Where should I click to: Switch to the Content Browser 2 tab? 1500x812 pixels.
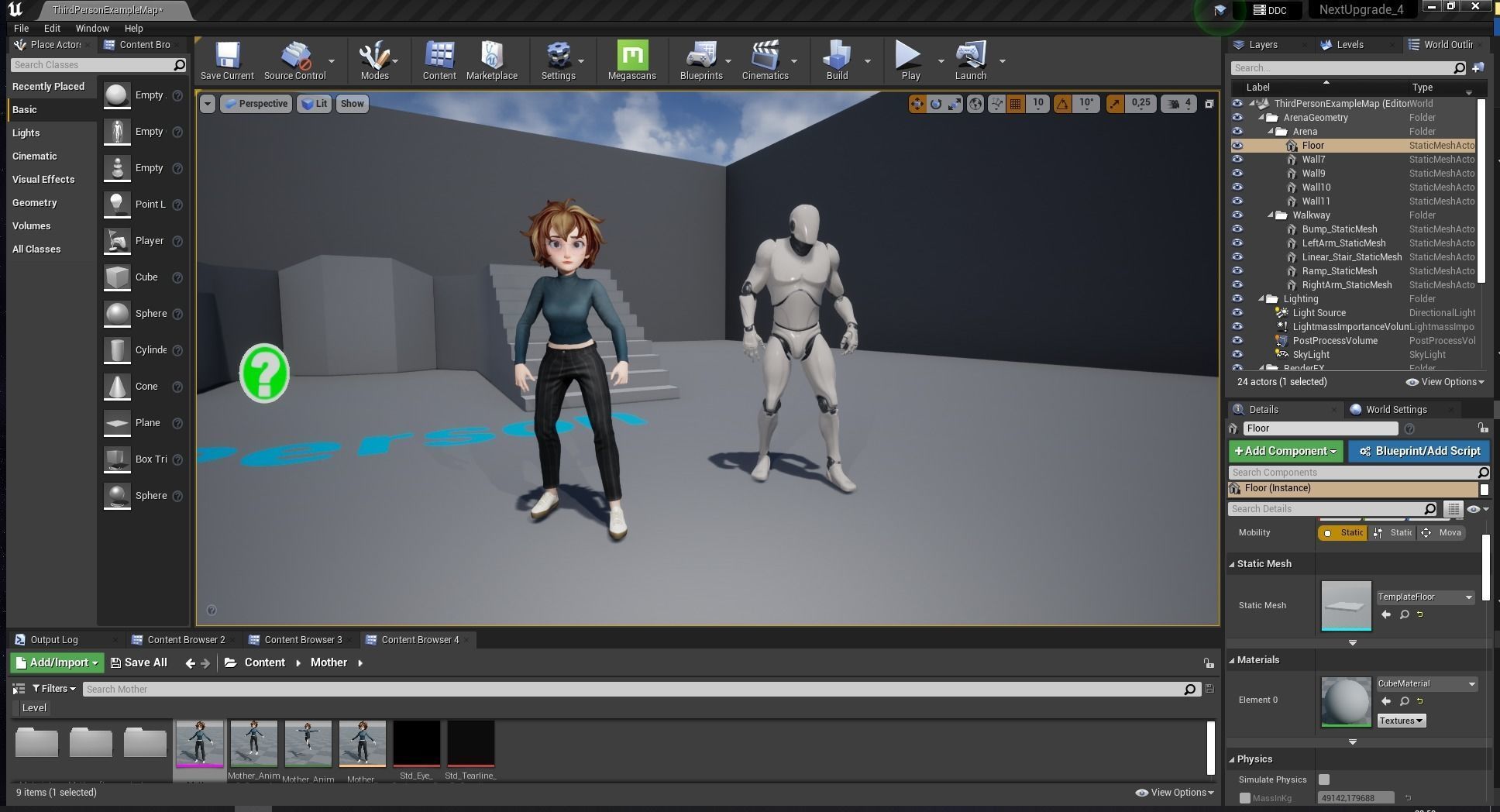coord(185,640)
